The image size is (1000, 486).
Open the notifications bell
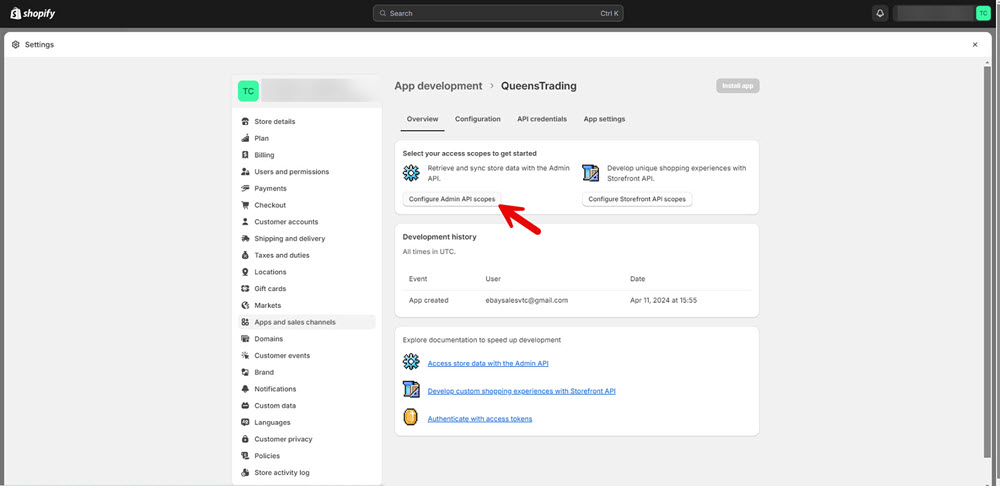click(x=880, y=13)
